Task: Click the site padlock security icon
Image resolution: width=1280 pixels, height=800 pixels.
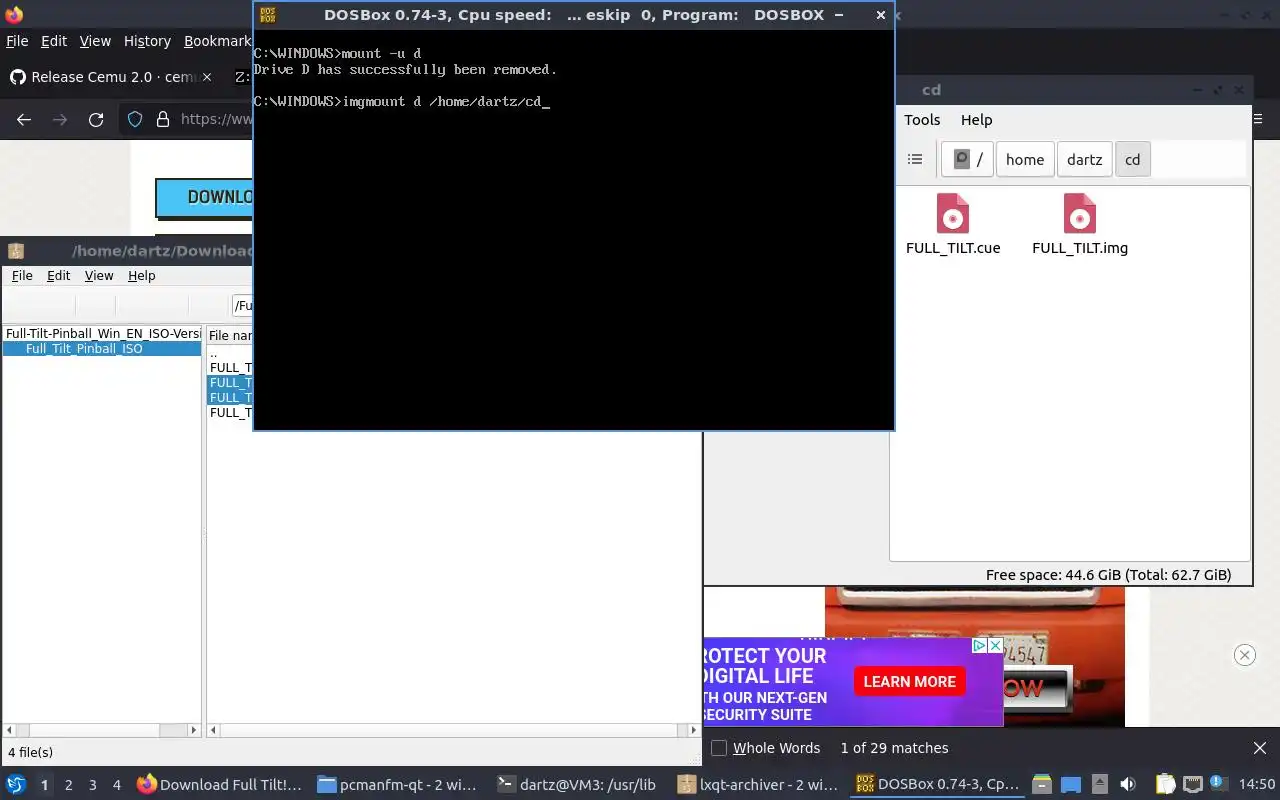Action: coord(163,120)
